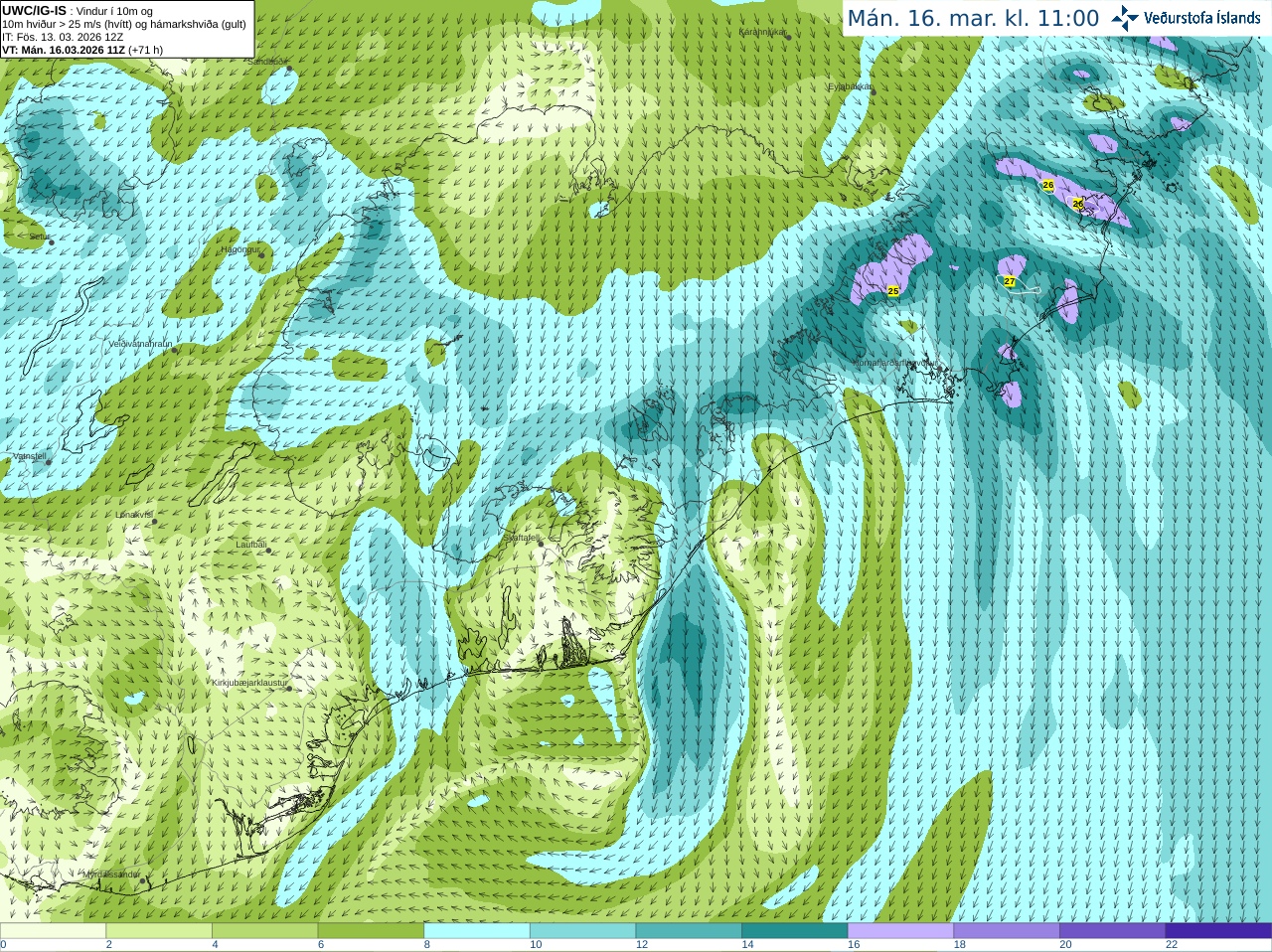Click the 18–20 m/s legend swatch

point(1007,931)
